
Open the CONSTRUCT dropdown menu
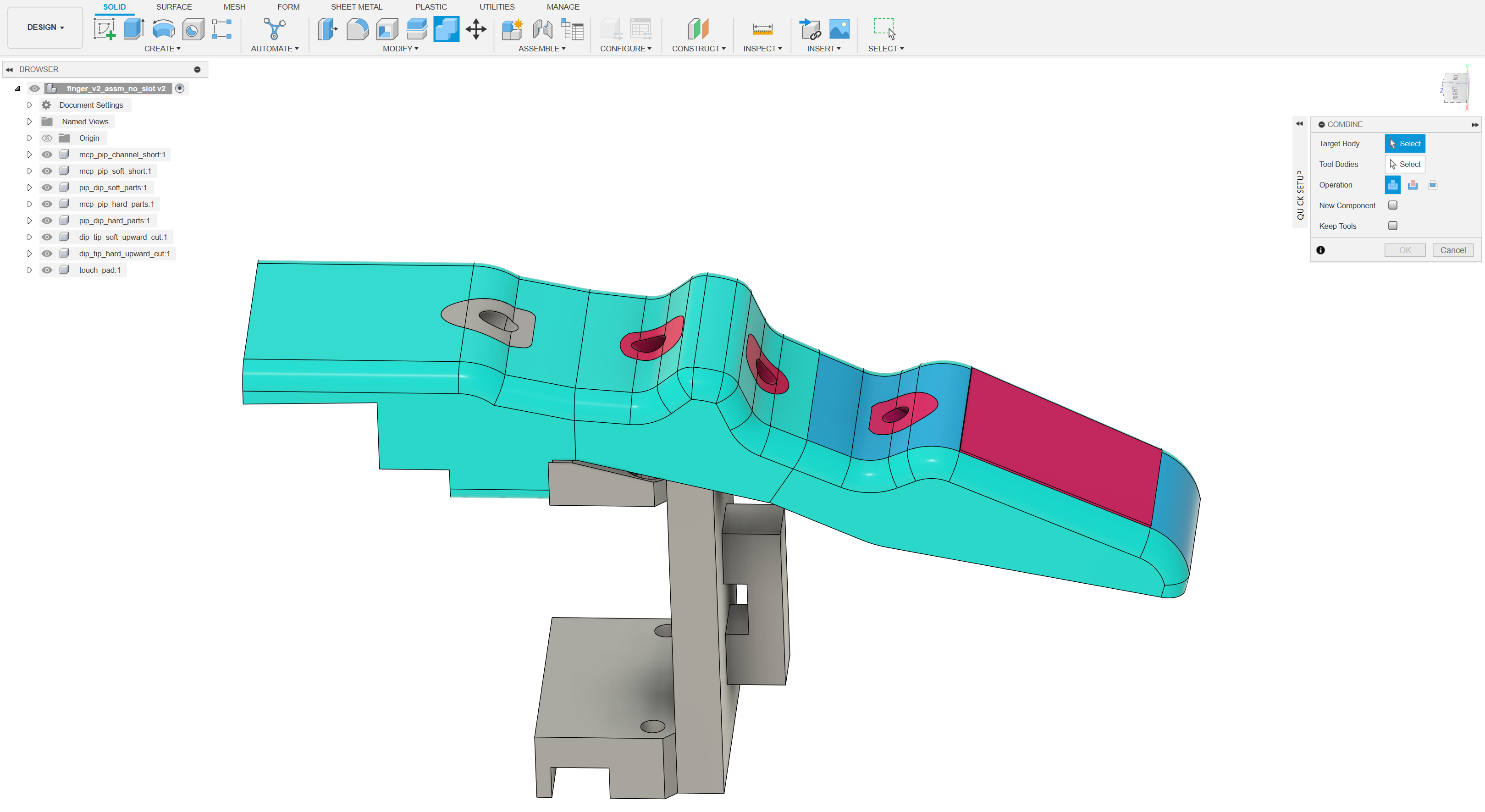[x=698, y=49]
